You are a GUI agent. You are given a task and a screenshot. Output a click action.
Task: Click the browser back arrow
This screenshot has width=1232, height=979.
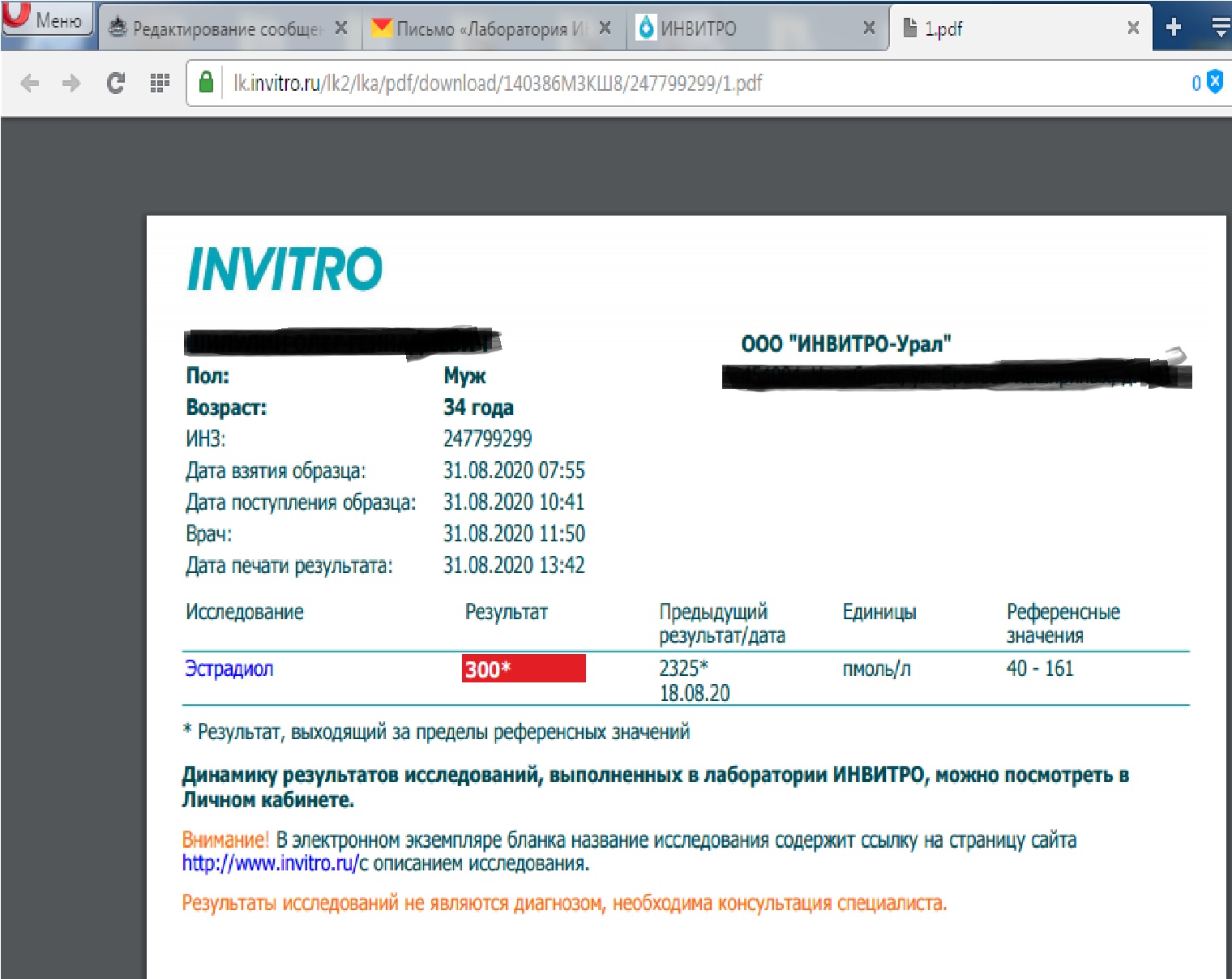[x=30, y=83]
